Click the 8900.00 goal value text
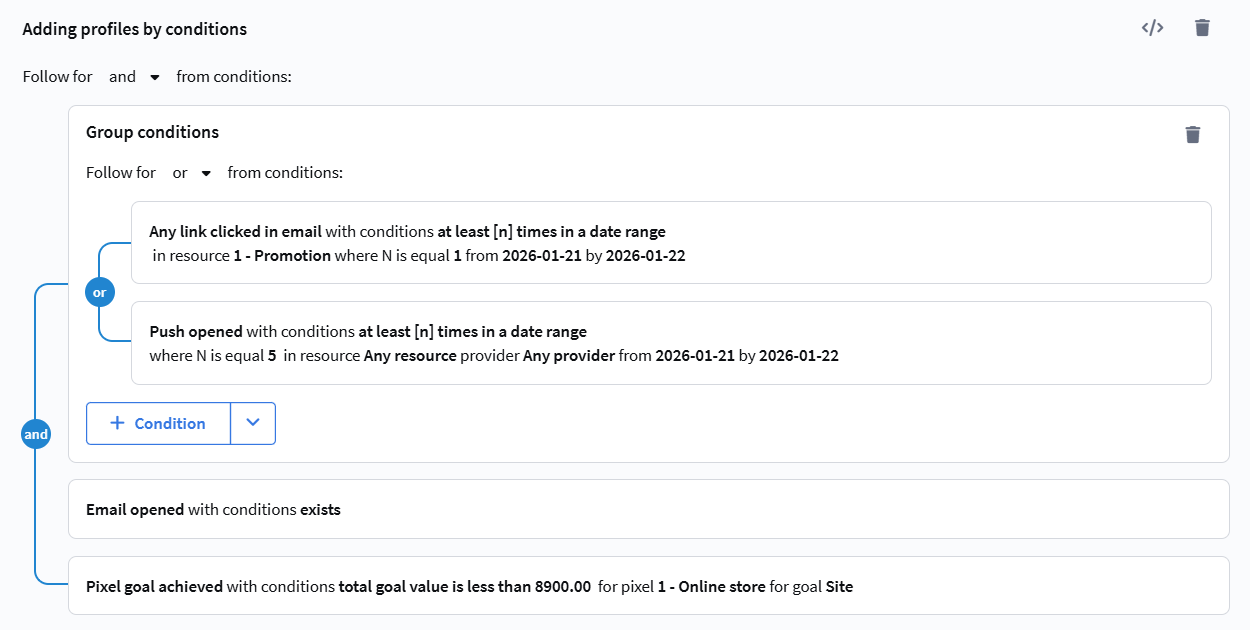The image size is (1250, 630). point(562,587)
